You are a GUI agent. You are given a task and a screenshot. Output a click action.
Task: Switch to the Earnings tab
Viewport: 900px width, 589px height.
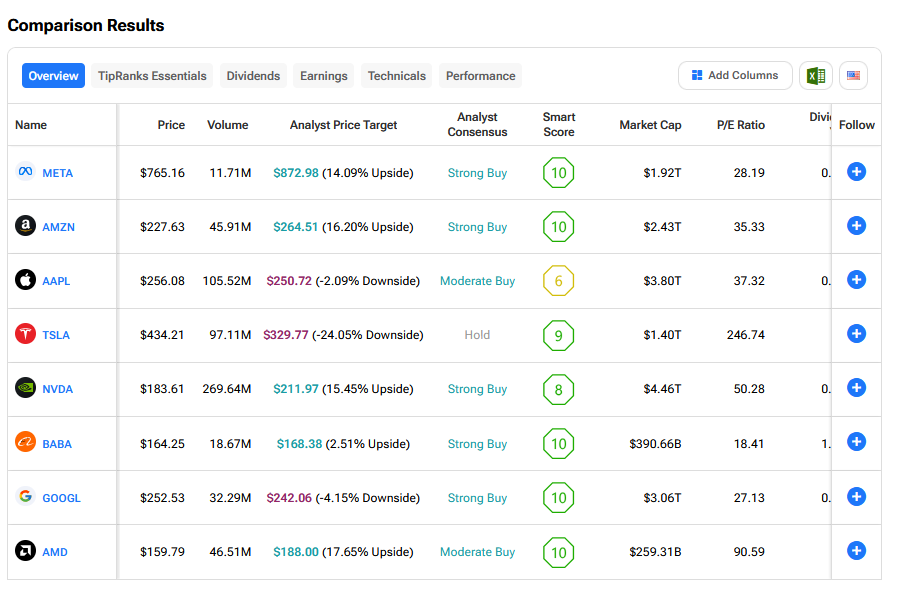click(324, 76)
